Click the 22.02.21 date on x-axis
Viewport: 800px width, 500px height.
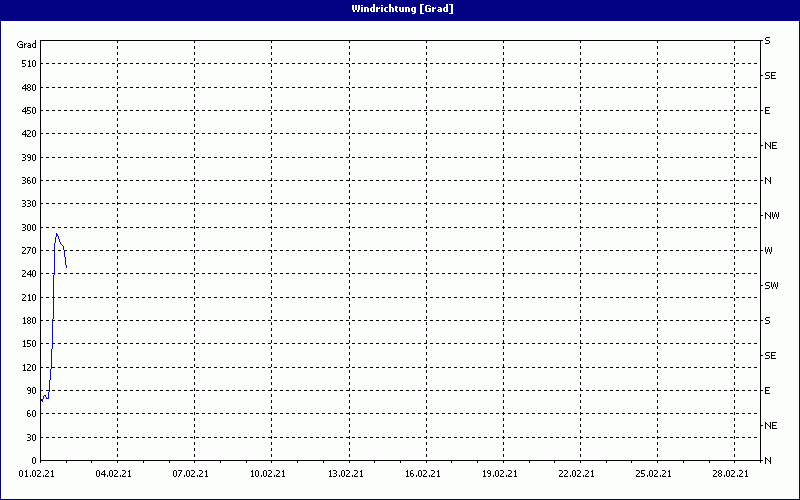pyautogui.click(x=576, y=474)
